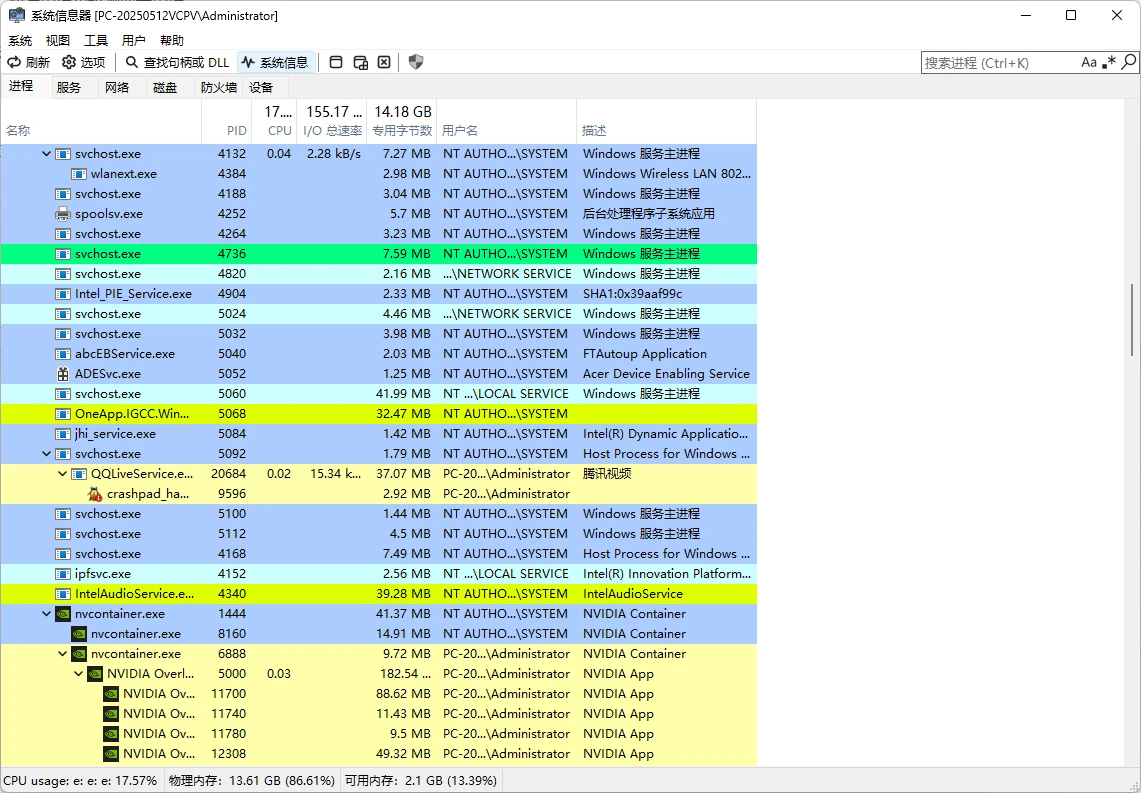The height and width of the screenshot is (793, 1141).
Task: Click the IntelAudioService.e... process icon
Action: click(63, 594)
